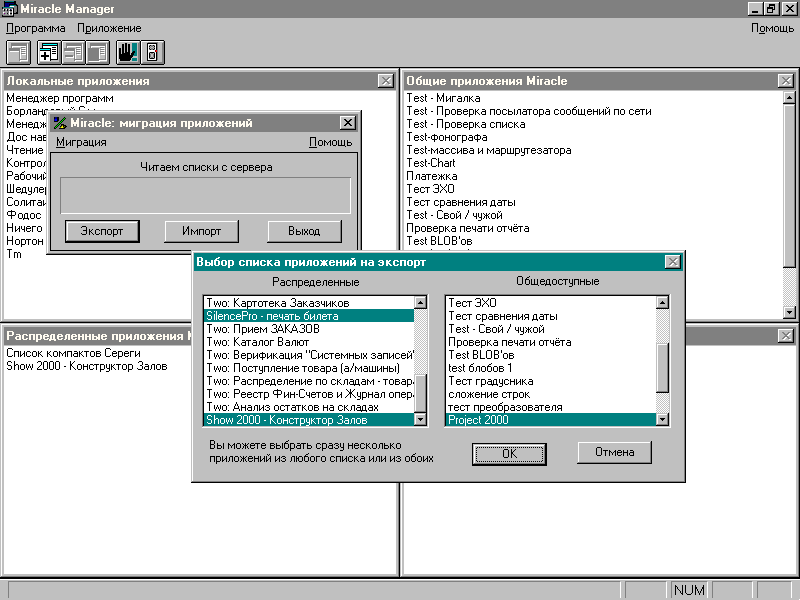Click the add application toolbar icon with plus

pyautogui.click(x=50, y=52)
